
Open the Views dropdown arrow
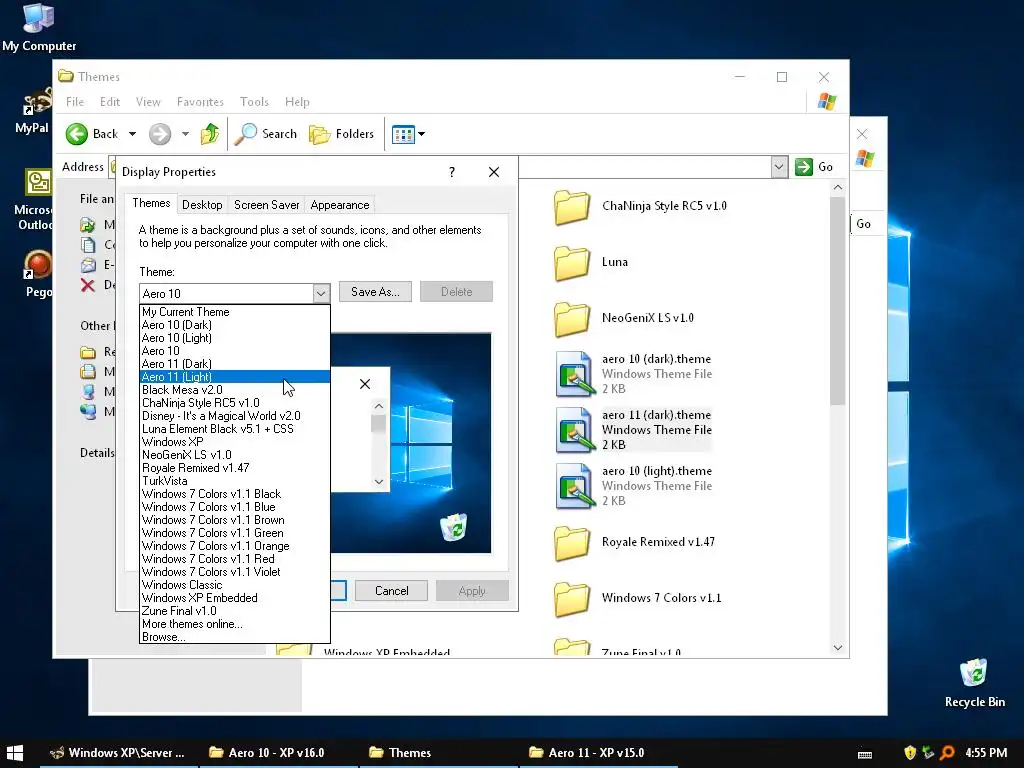pyautogui.click(x=421, y=134)
